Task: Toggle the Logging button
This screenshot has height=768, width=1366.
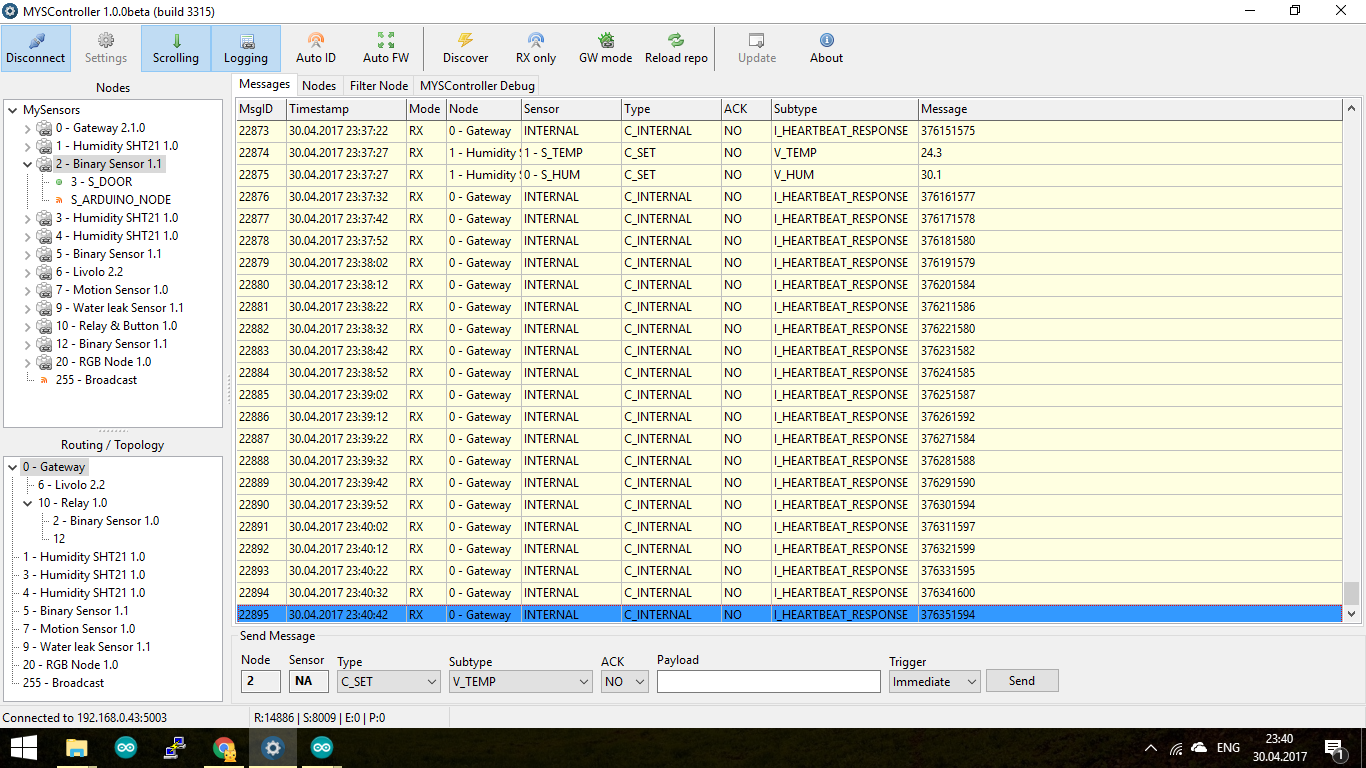Action: [246, 48]
